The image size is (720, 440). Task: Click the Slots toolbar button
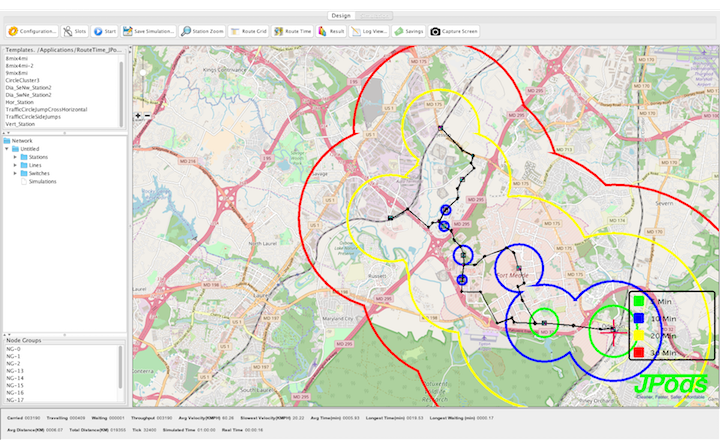(74, 31)
